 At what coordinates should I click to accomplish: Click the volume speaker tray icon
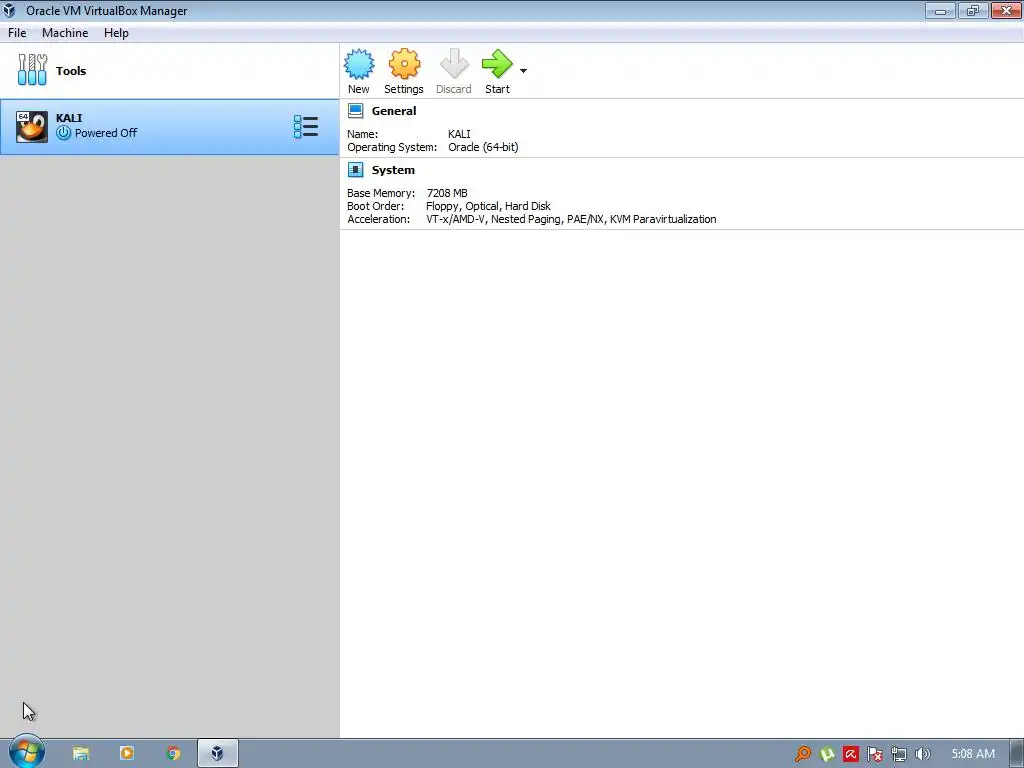click(x=922, y=754)
